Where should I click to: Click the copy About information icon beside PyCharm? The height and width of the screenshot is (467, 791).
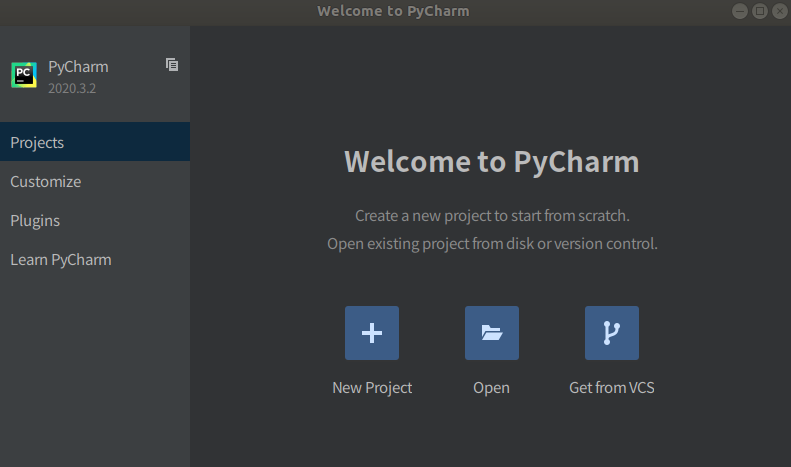[x=172, y=65]
